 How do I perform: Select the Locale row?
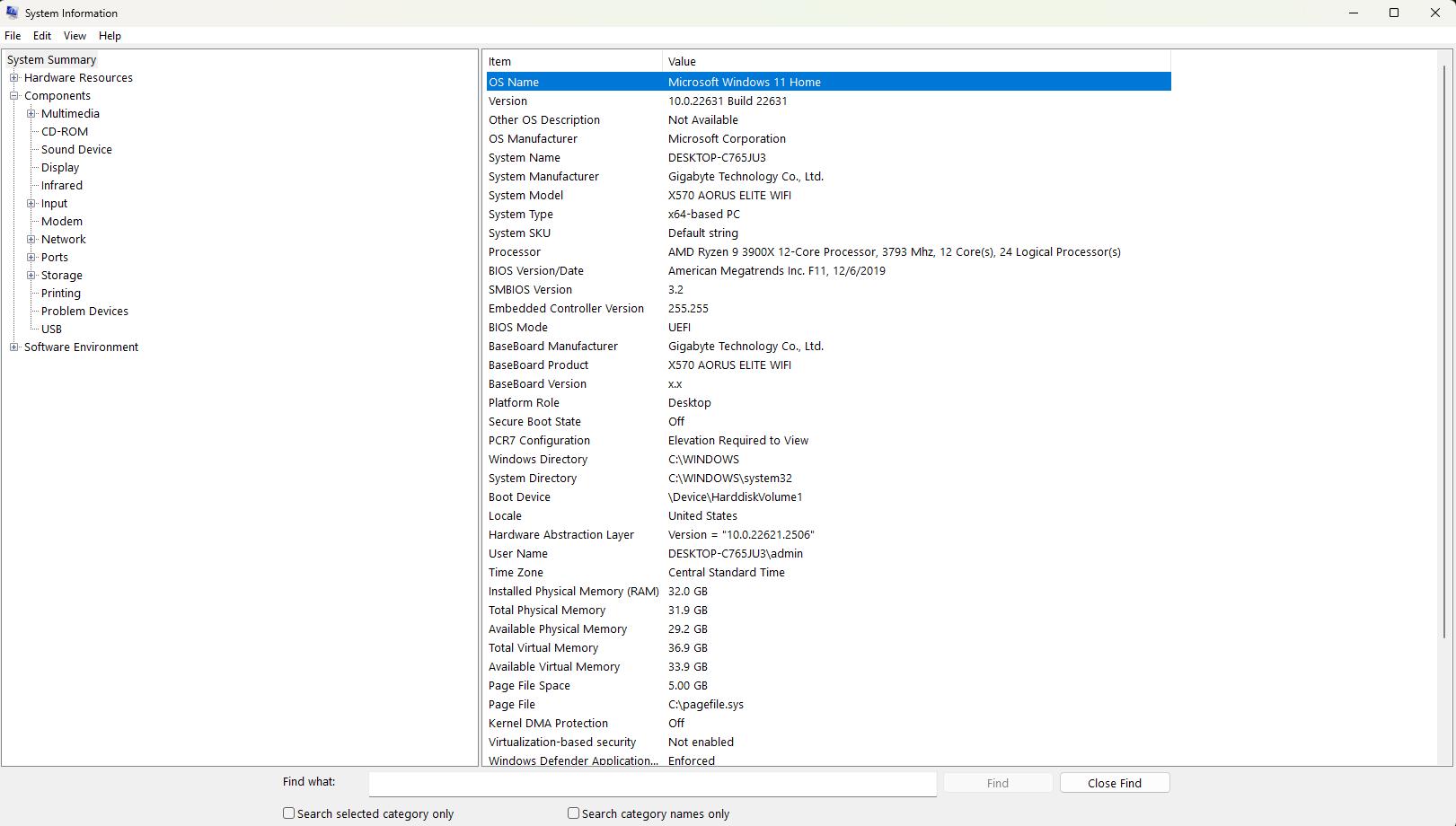coord(828,515)
